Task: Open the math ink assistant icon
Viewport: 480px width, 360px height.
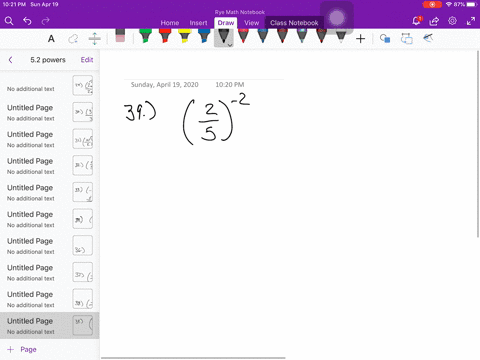Action: (428, 38)
